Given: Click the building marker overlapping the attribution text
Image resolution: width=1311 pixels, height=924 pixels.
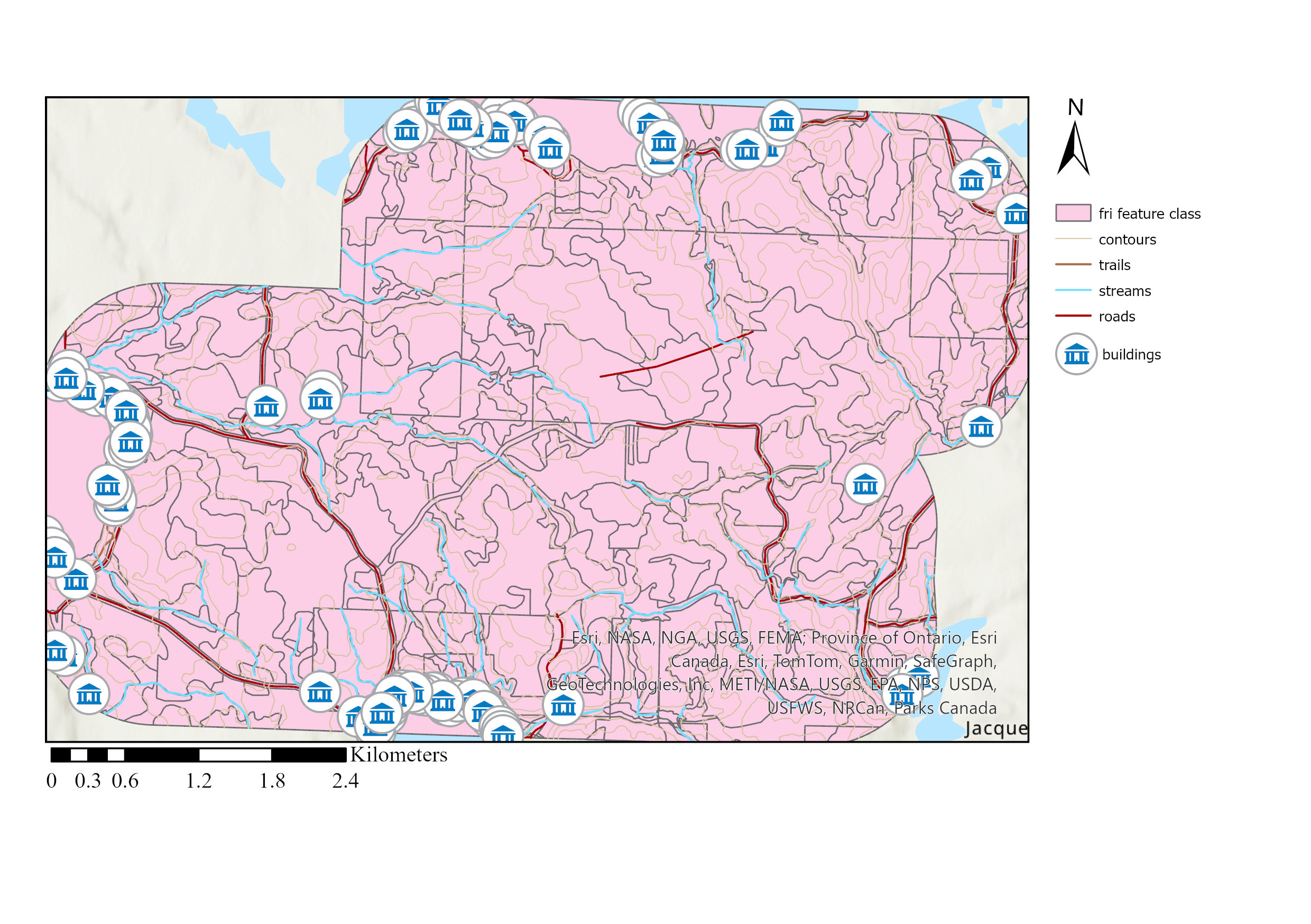Looking at the screenshot, I should coord(902,694).
